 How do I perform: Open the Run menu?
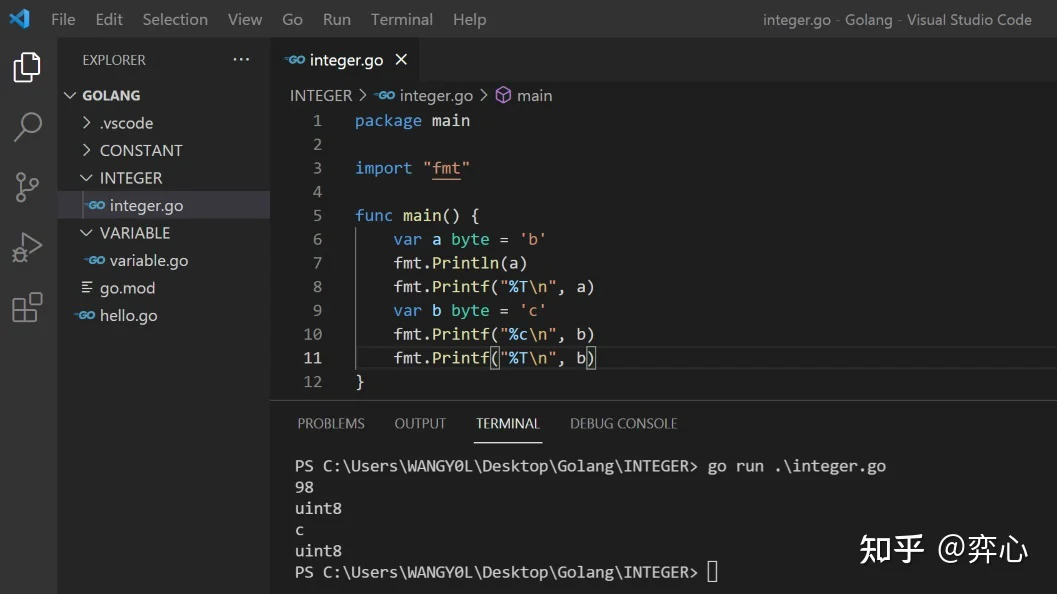pyautogui.click(x=336, y=20)
